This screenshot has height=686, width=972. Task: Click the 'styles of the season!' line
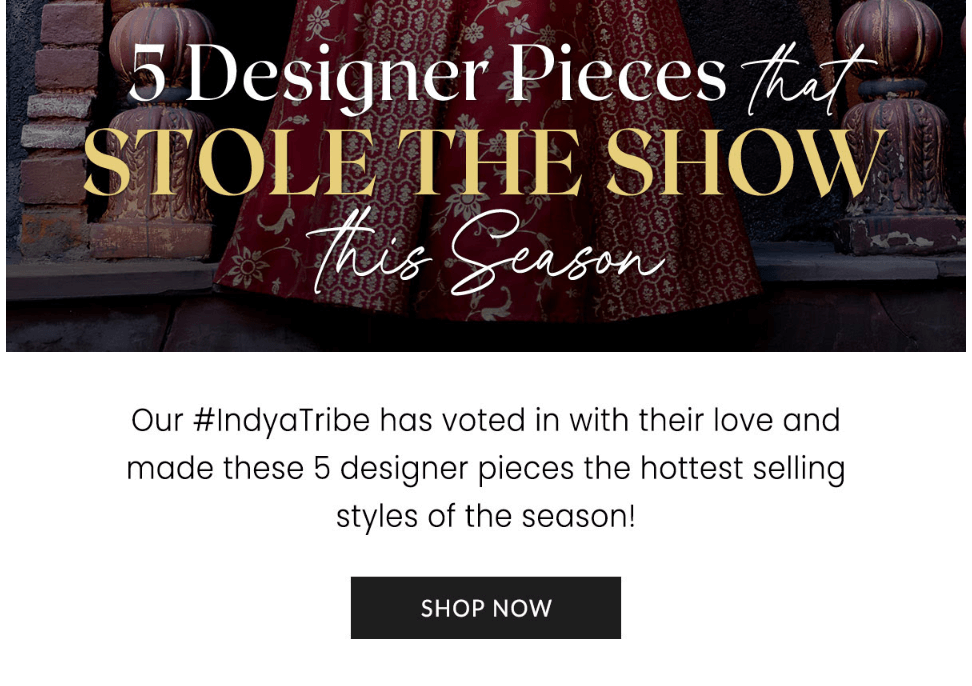485,517
